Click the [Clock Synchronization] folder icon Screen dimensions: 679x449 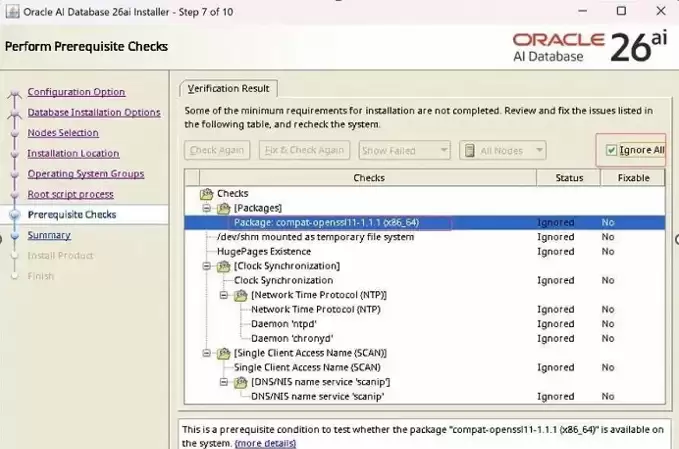223,266
